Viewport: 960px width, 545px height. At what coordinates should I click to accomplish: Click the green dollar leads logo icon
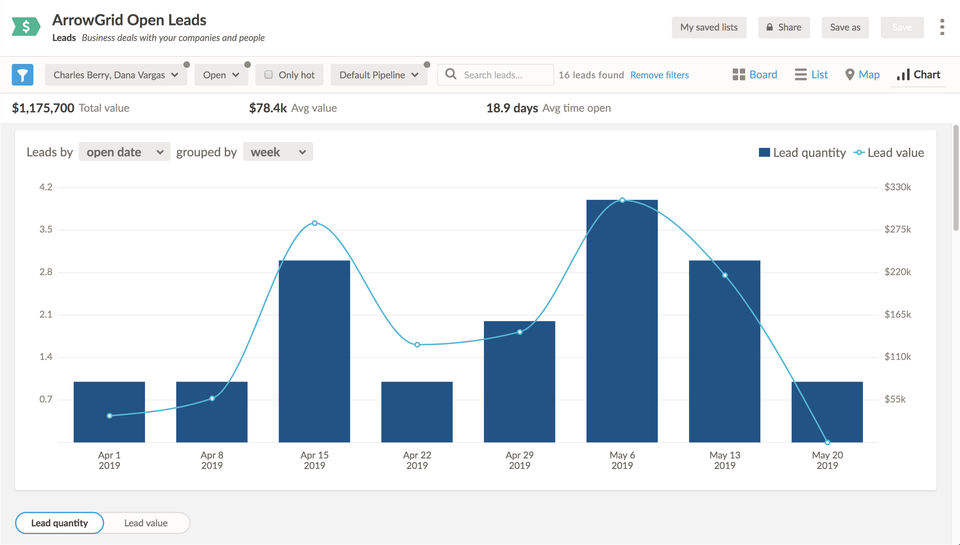tap(26, 27)
